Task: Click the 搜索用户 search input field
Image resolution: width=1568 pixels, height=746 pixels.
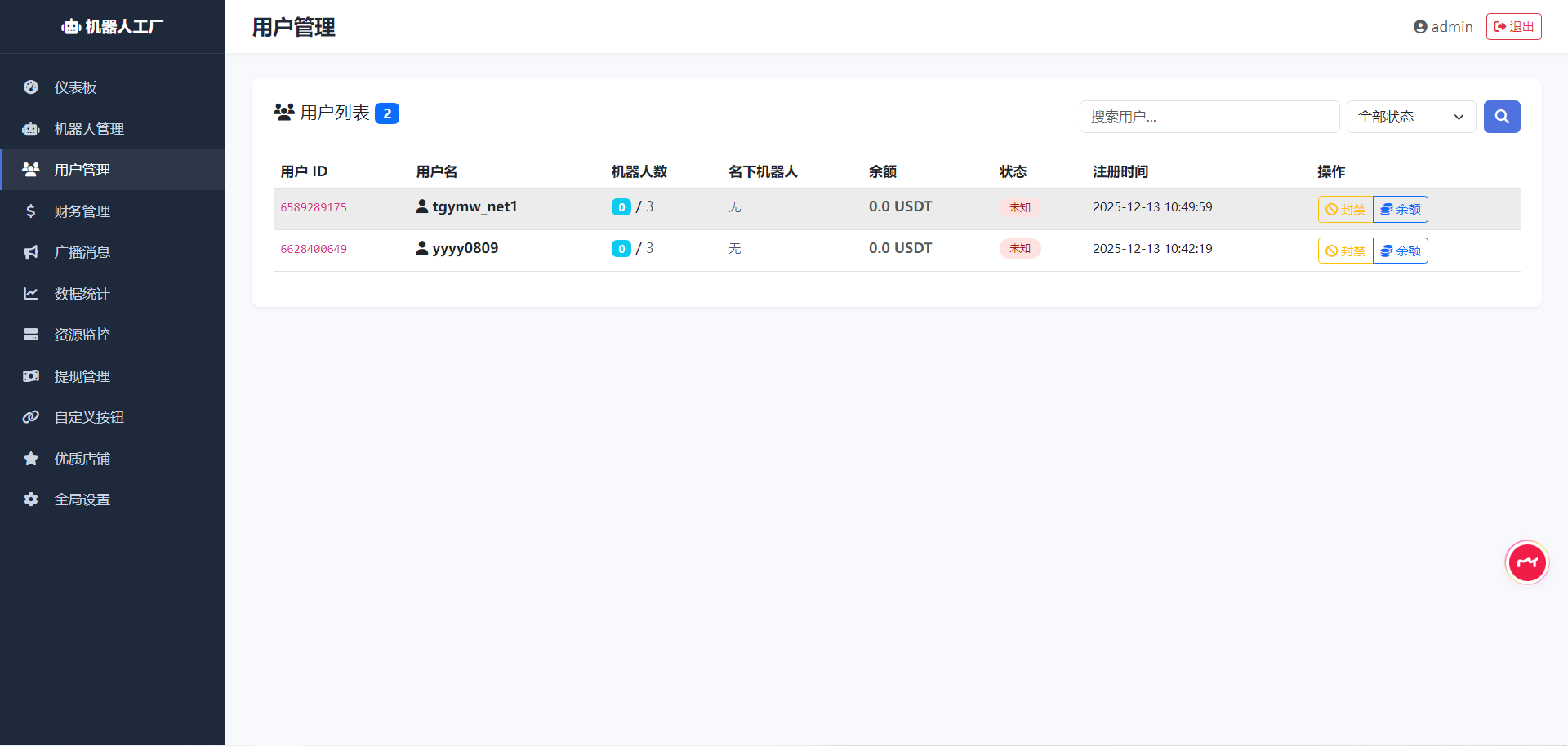Action: [x=1209, y=117]
